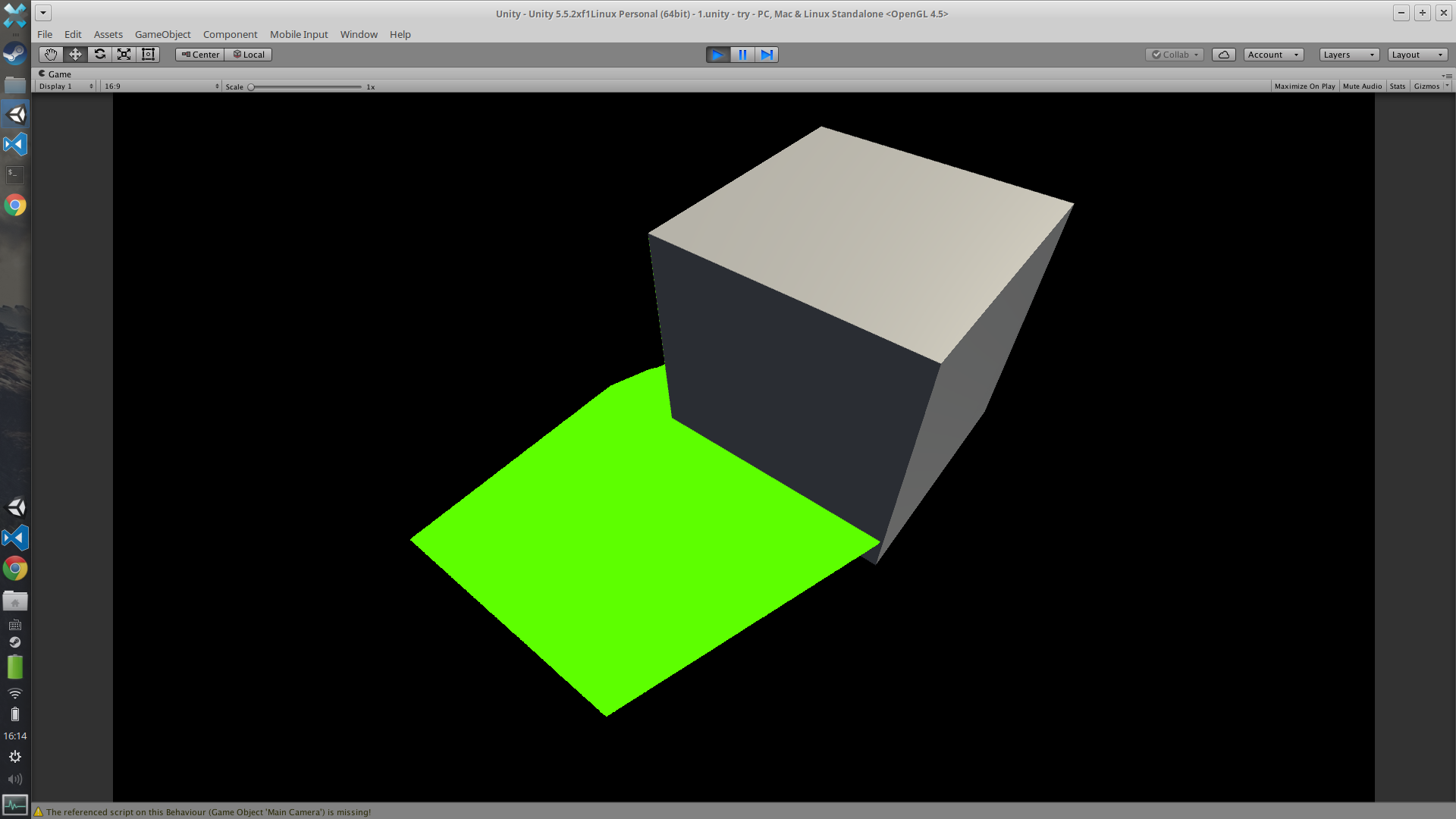Open Chrome from the dock

[15, 206]
